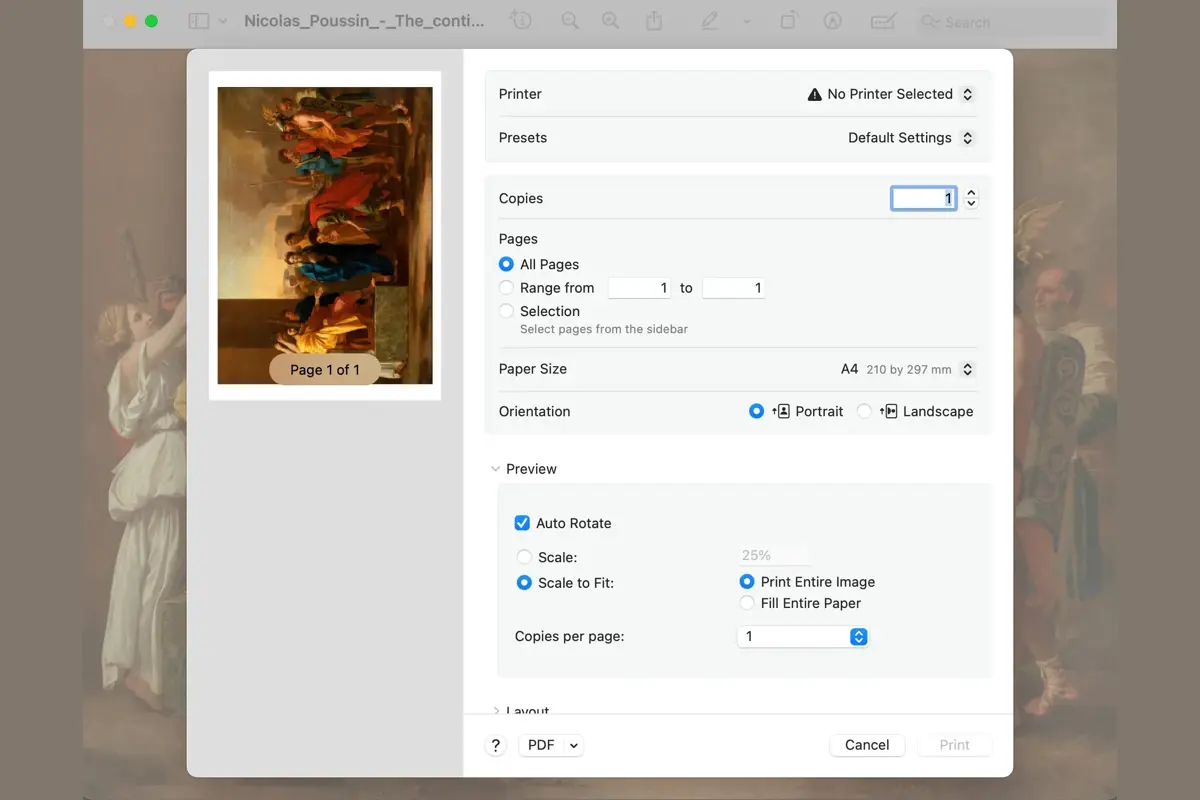Image resolution: width=1200 pixels, height=800 pixels.
Task: Click the Cancel button
Action: point(867,745)
